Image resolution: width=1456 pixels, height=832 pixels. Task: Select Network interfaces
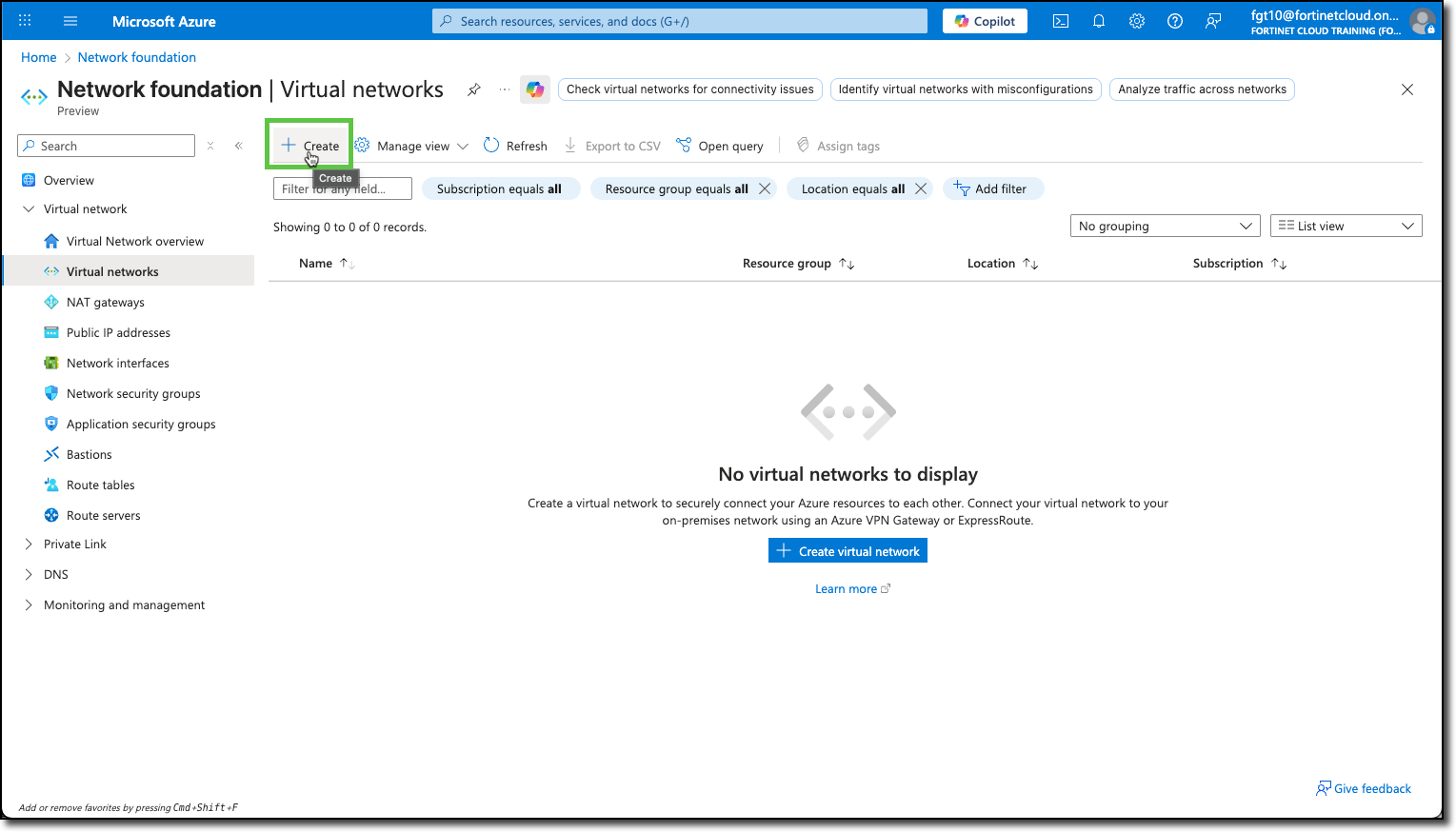point(117,363)
